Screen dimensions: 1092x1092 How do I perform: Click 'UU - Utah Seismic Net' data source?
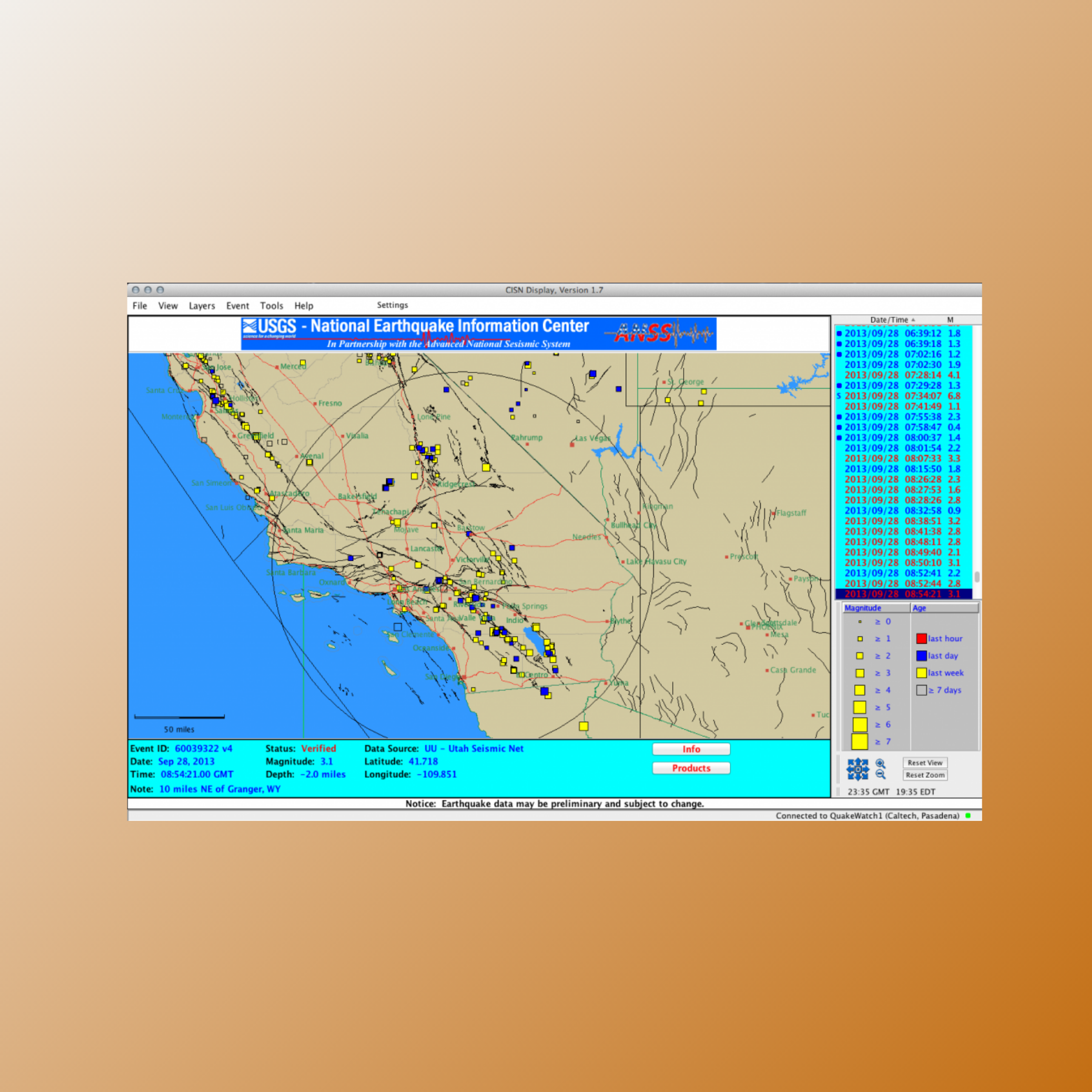474,749
